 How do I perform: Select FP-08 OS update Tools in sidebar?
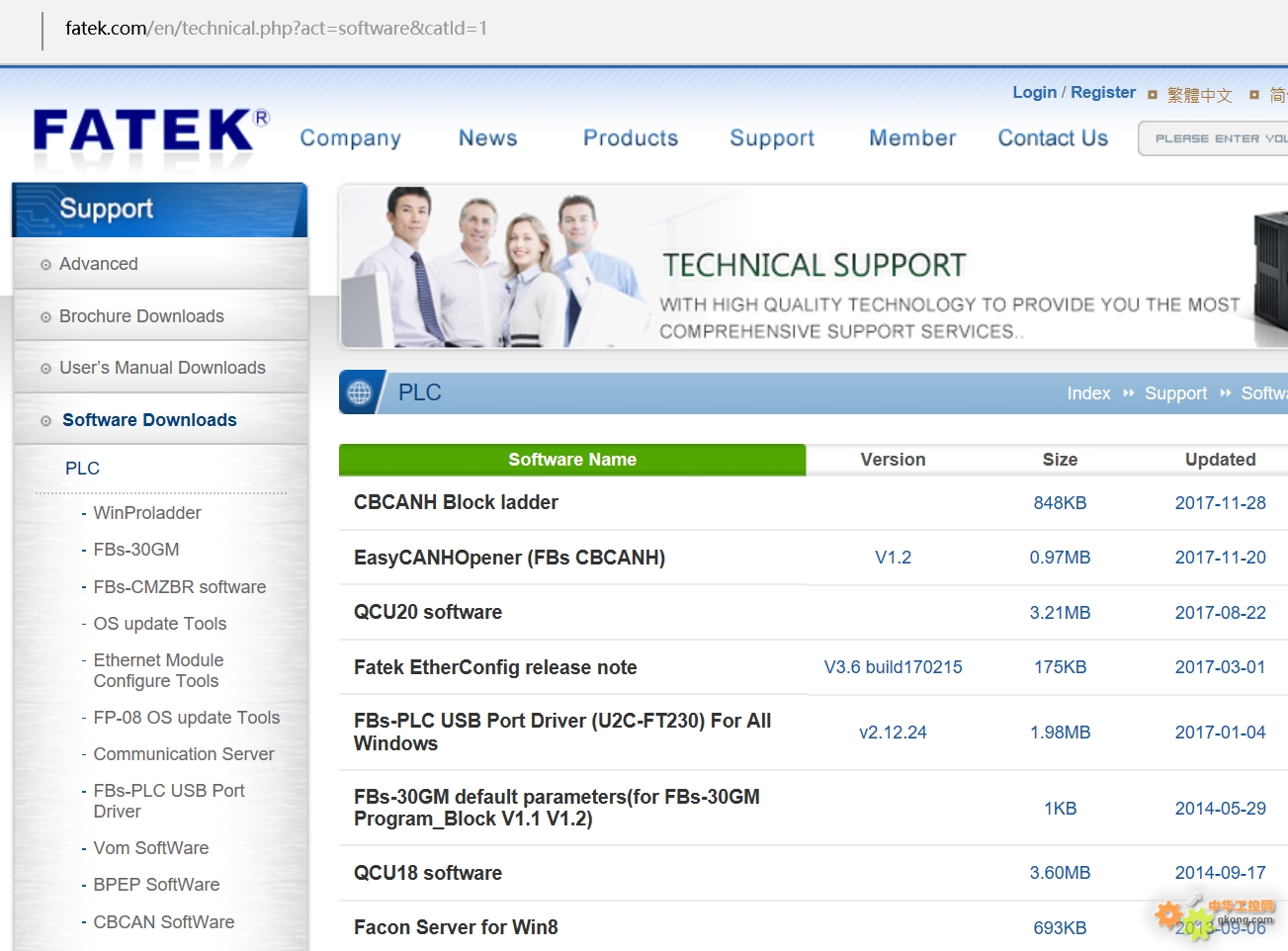click(x=187, y=718)
